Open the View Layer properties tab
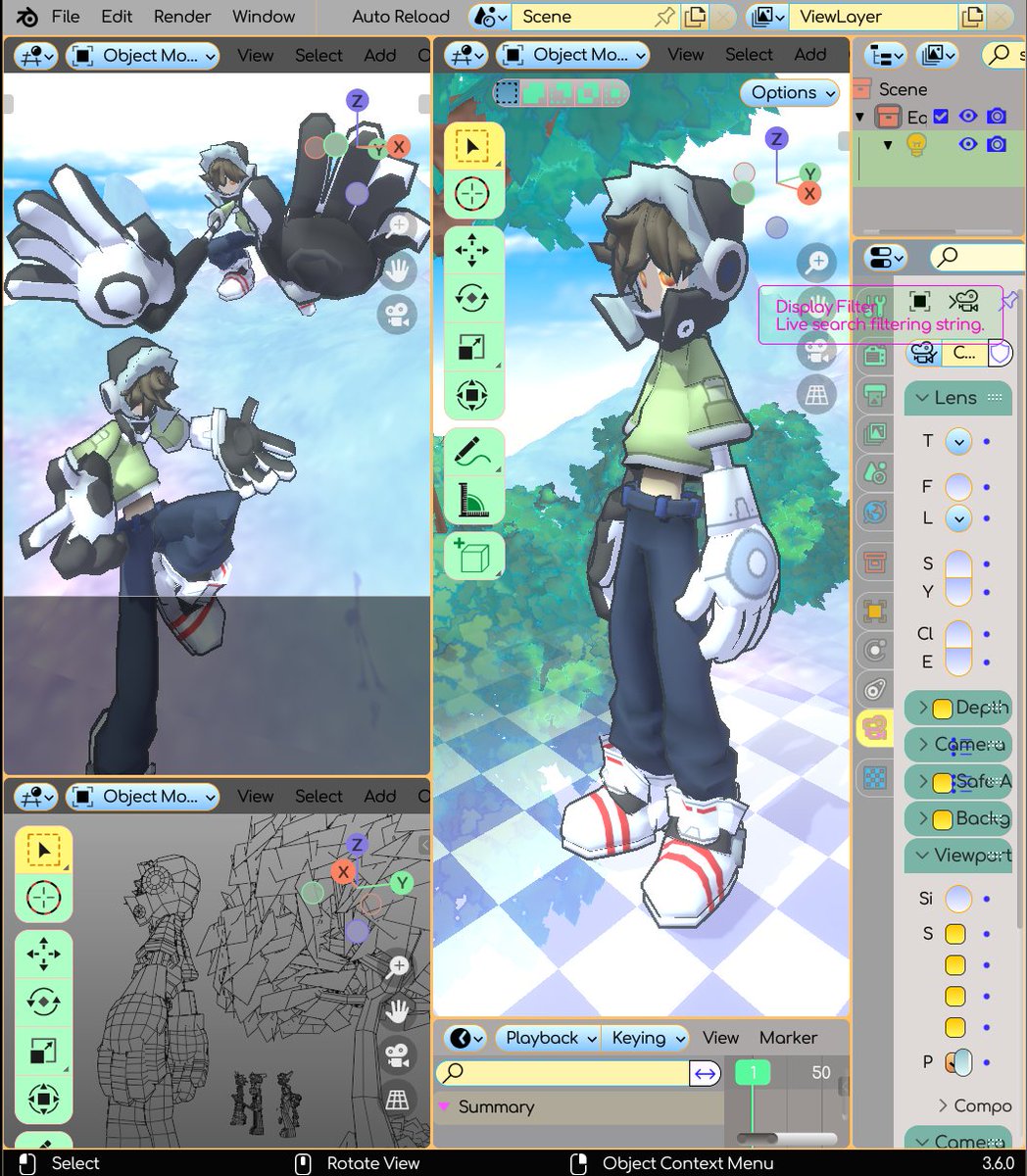1027x1176 pixels. pyautogui.click(x=874, y=433)
